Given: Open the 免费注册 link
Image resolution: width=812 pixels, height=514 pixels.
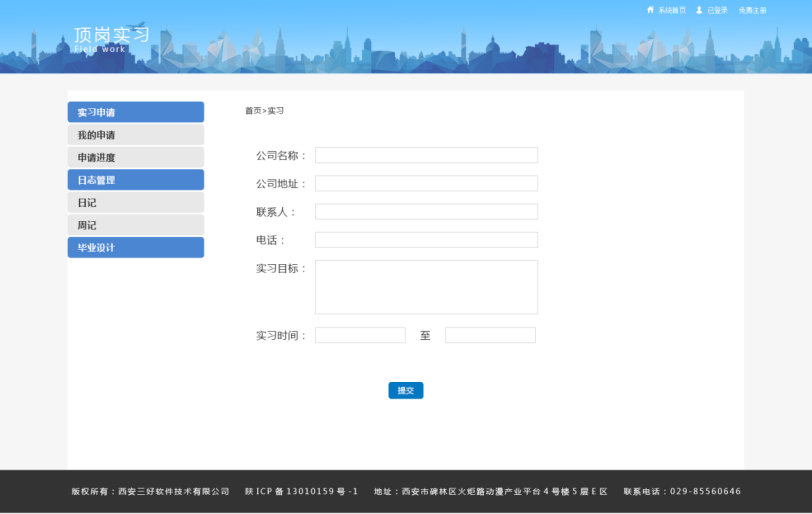Looking at the screenshot, I should (752, 10).
